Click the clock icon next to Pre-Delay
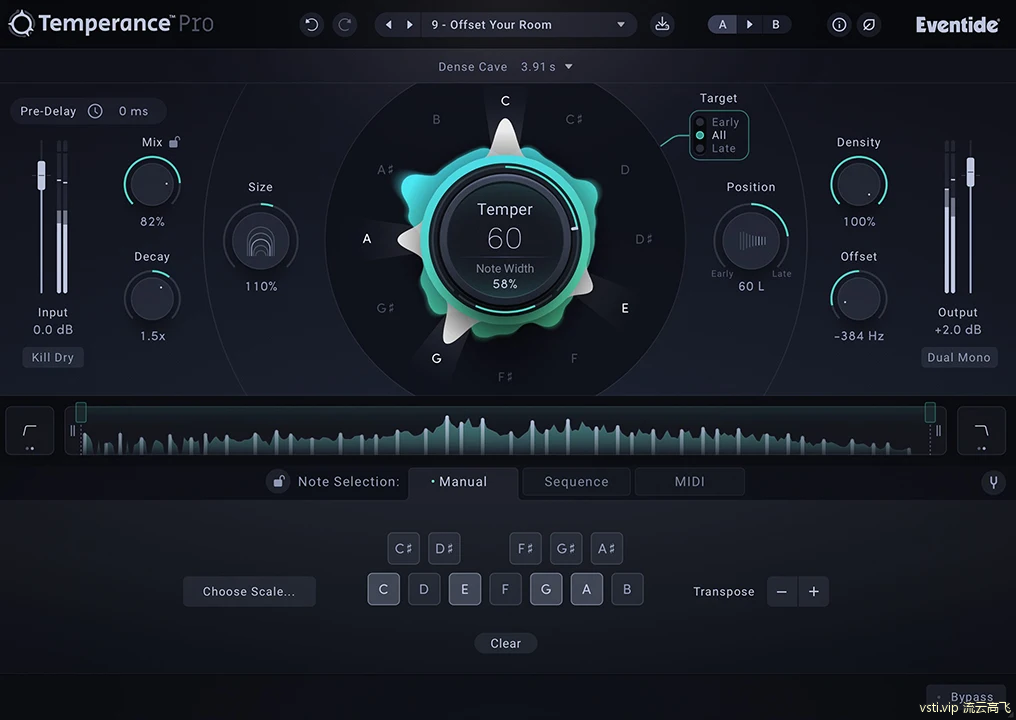 tap(95, 111)
